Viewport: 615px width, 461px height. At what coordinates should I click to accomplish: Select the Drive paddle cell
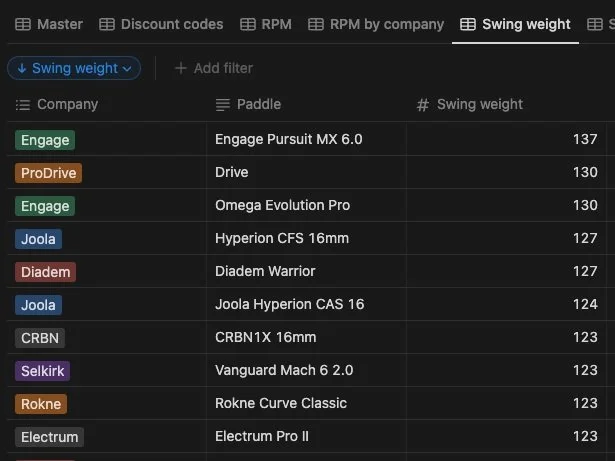pyautogui.click(x=306, y=172)
